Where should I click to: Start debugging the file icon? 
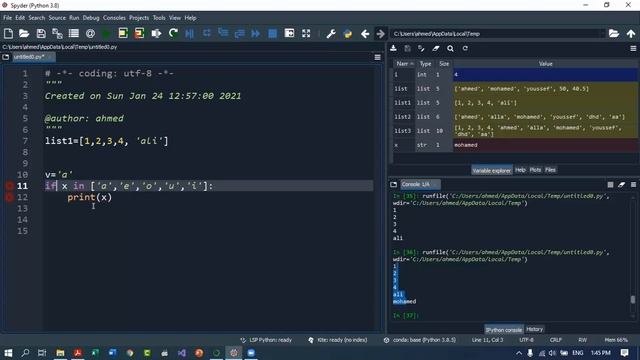189,33
